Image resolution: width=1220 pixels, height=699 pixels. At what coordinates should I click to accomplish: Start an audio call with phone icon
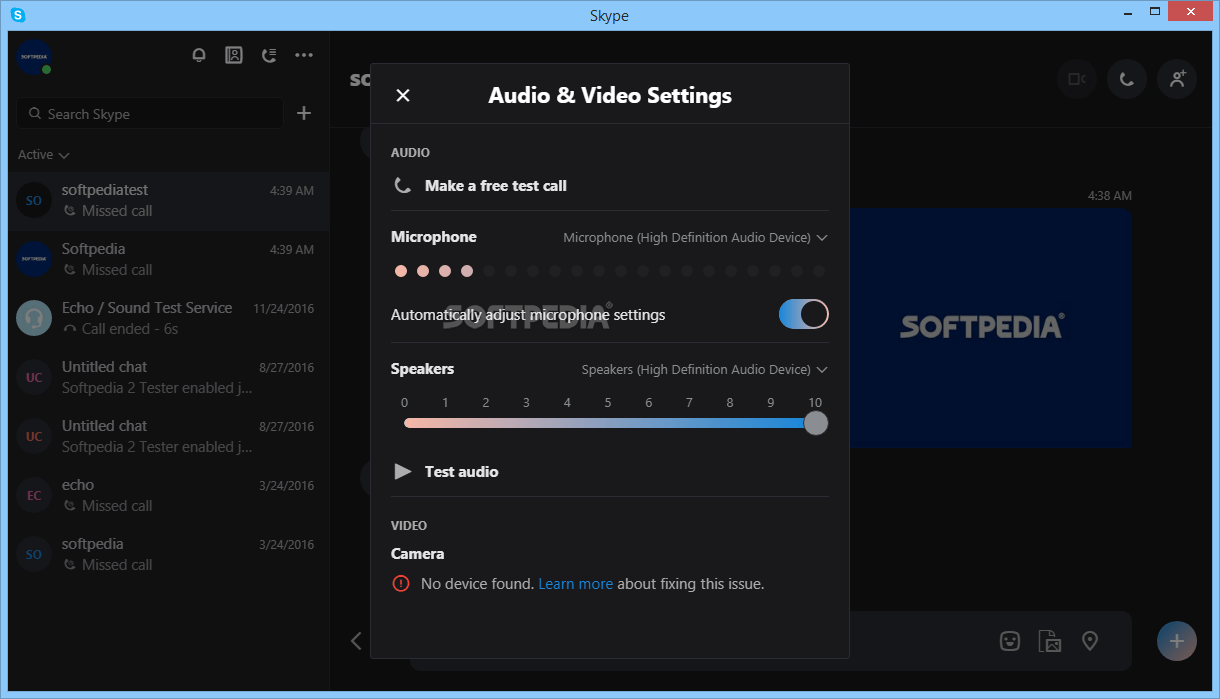(x=1127, y=79)
